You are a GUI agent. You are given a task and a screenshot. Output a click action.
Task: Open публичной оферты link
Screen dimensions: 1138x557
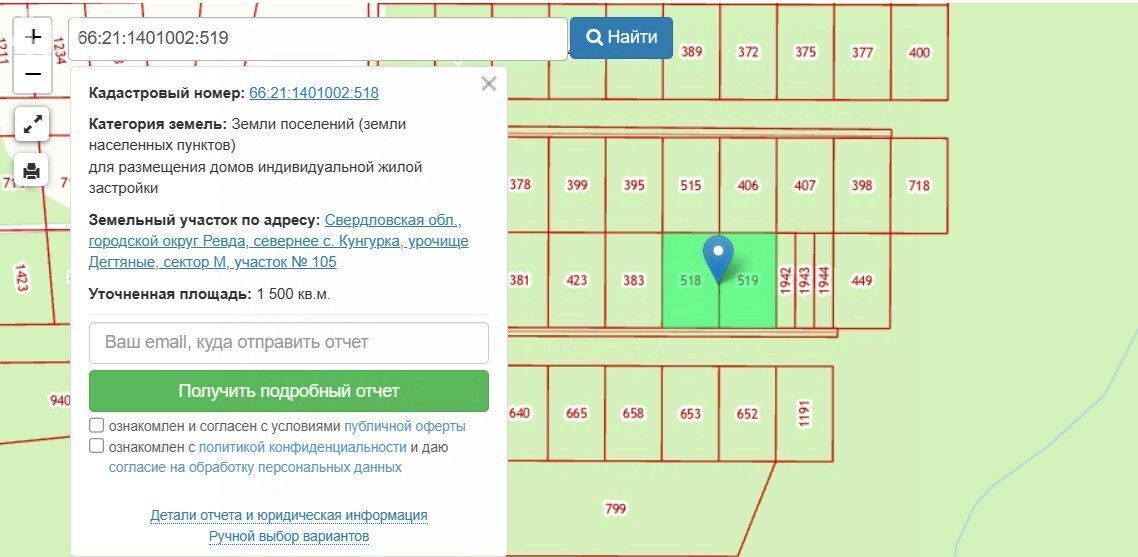tap(405, 426)
